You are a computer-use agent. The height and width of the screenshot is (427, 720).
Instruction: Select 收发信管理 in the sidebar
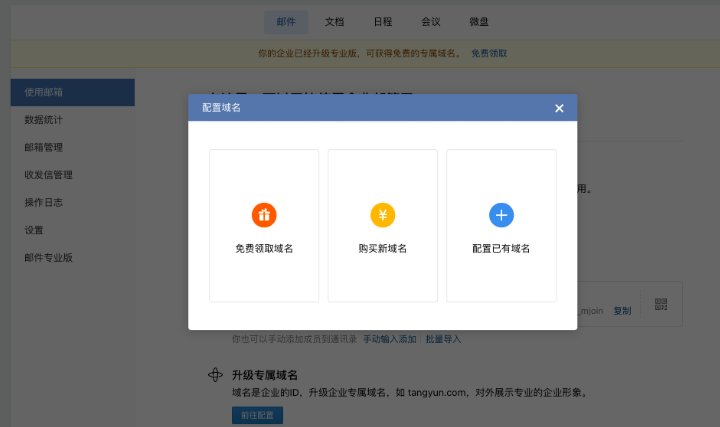(49, 175)
